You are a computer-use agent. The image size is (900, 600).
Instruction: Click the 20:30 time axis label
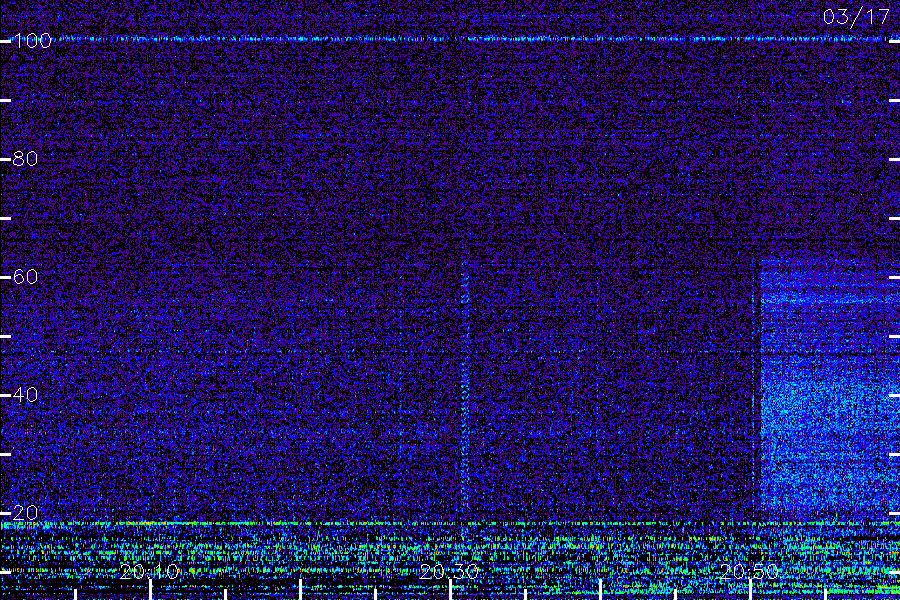[449, 571]
